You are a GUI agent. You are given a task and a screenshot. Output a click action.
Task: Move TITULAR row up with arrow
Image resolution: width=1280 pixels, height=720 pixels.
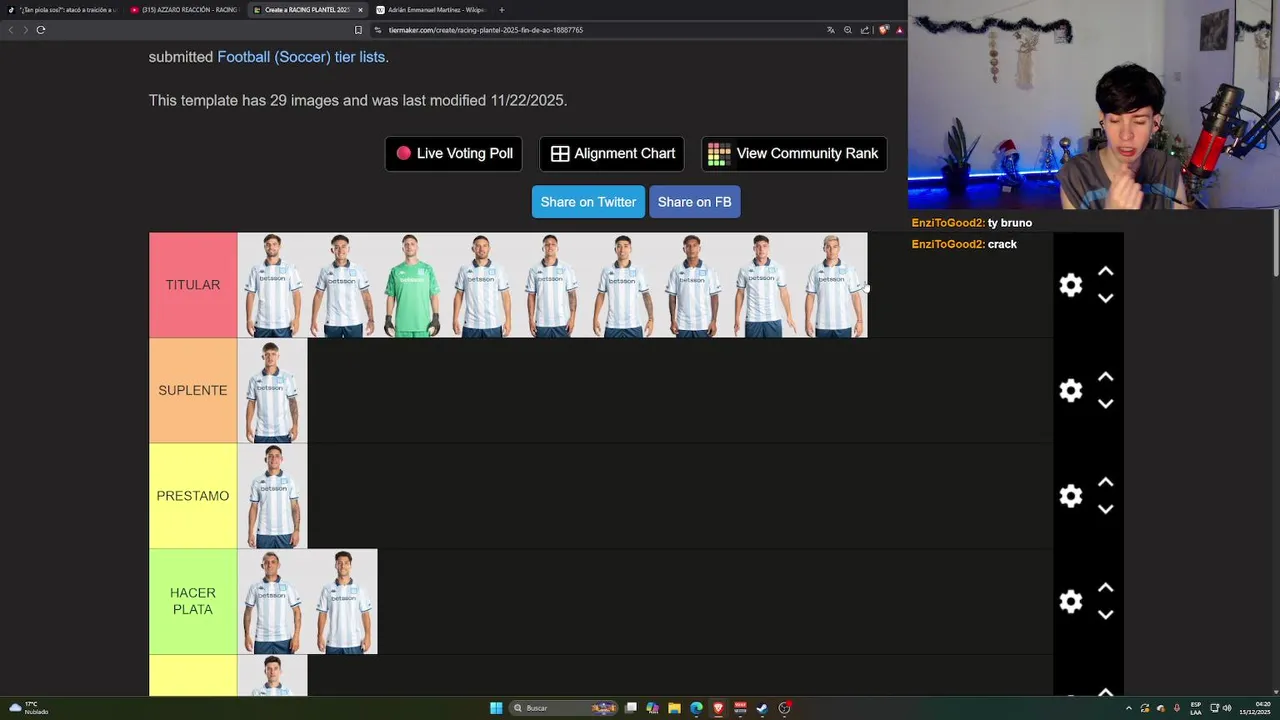click(x=1106, y=271)
